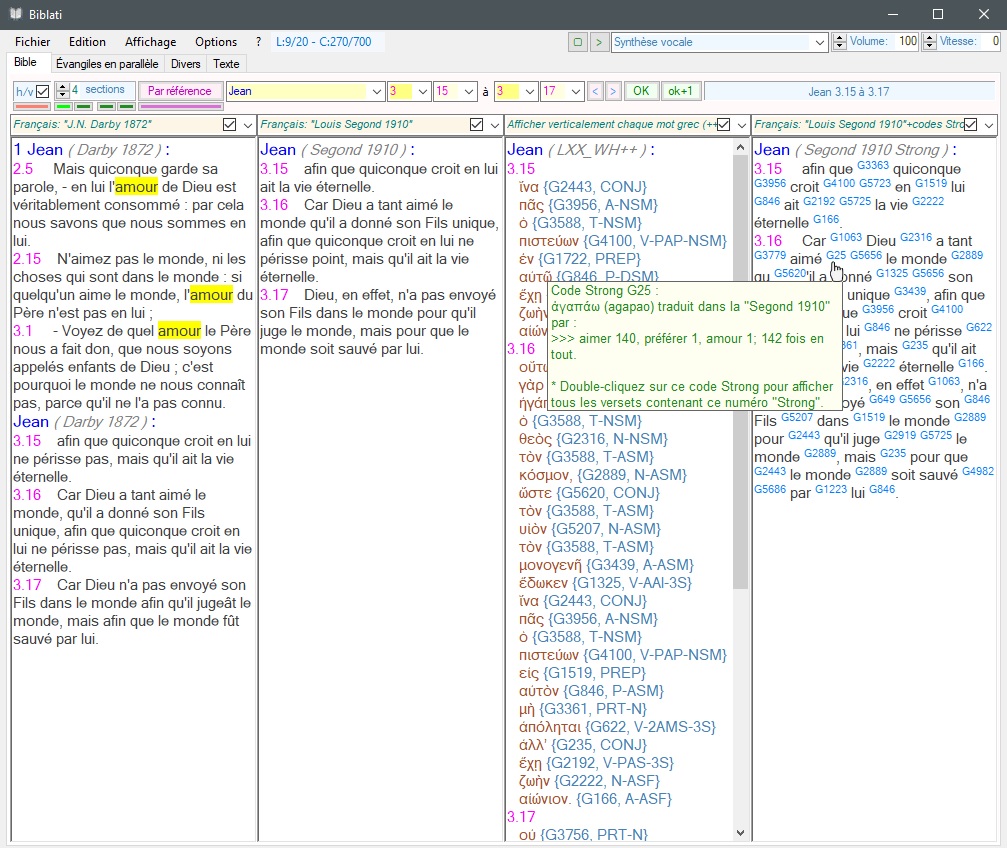This screenshot has width=1007, height=848.
Task: Click the purple bar under Par référence
Action: [181, 106]
